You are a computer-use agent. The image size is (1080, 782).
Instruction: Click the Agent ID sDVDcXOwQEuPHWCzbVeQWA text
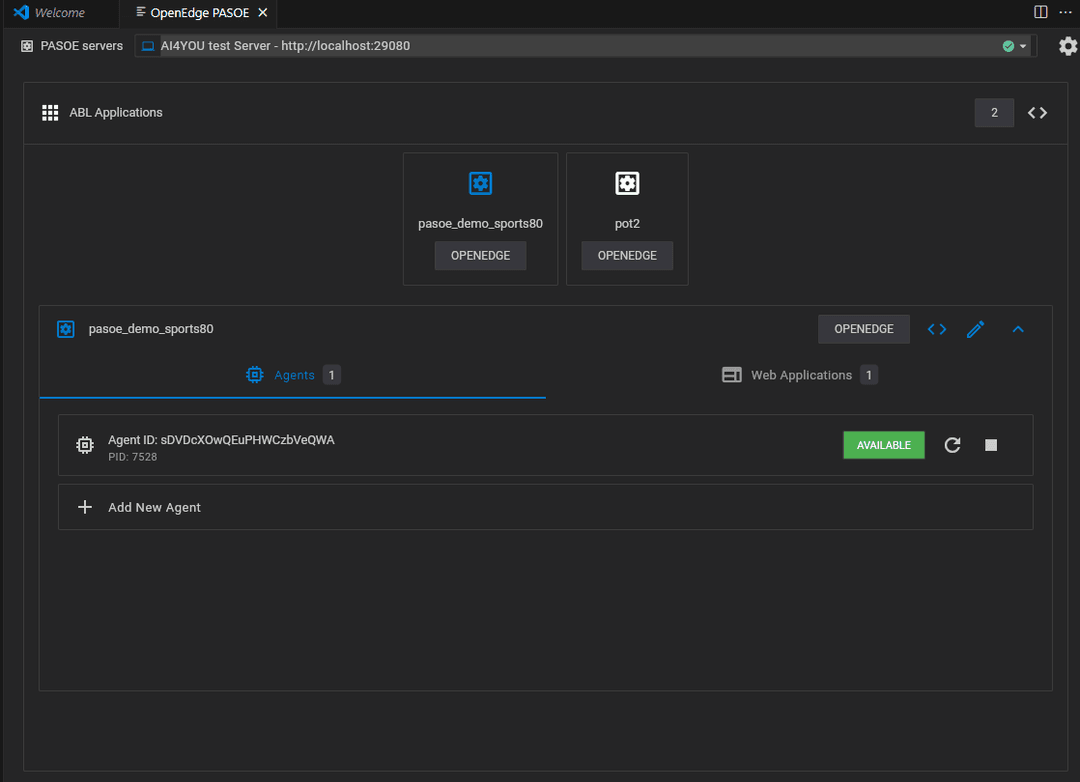coord(221,440)
